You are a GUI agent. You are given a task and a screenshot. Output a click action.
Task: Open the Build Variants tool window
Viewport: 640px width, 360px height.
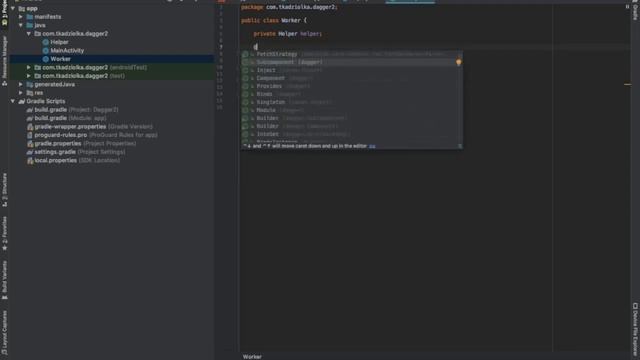4,280
